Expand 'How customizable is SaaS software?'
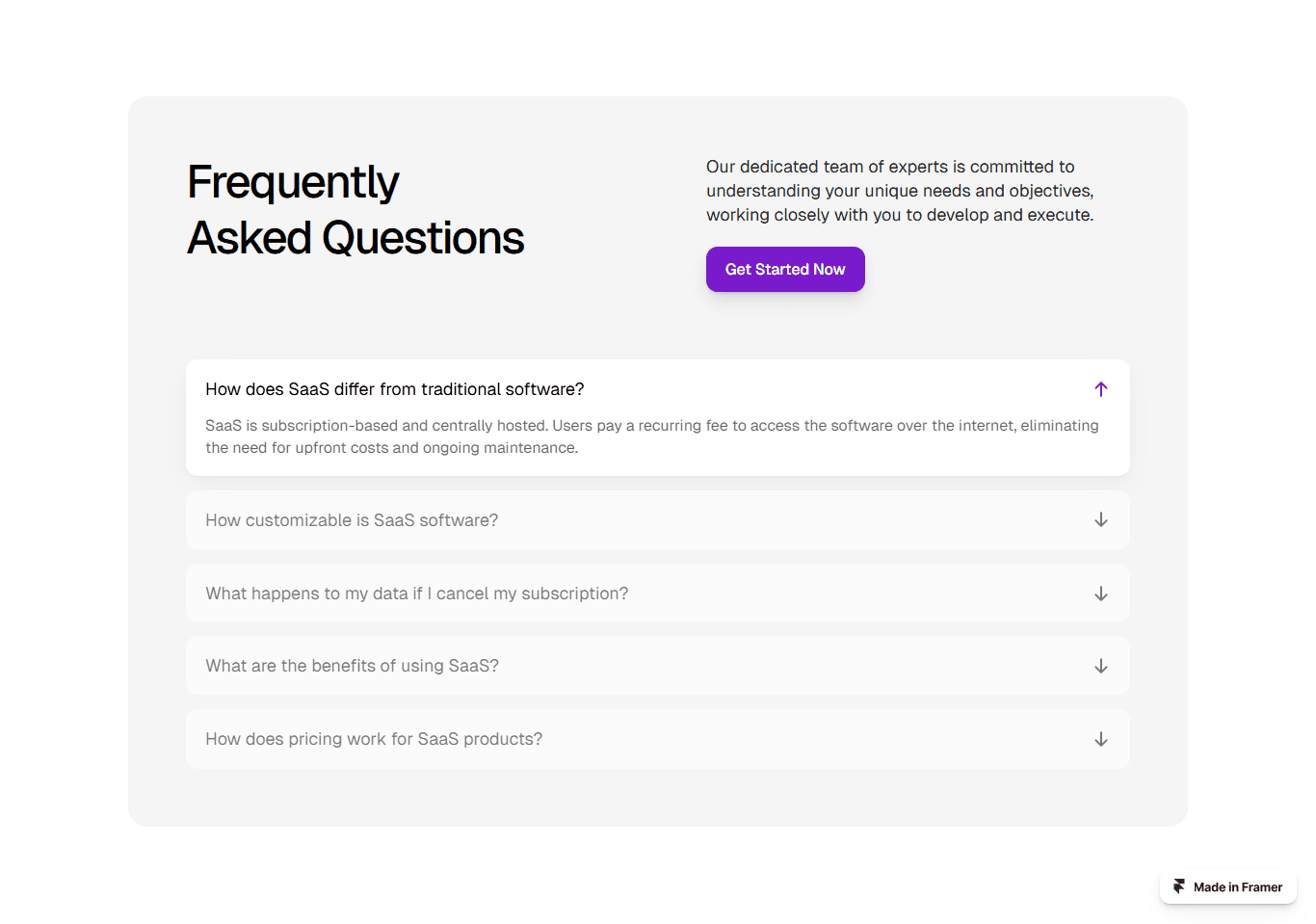 (352, 520)
